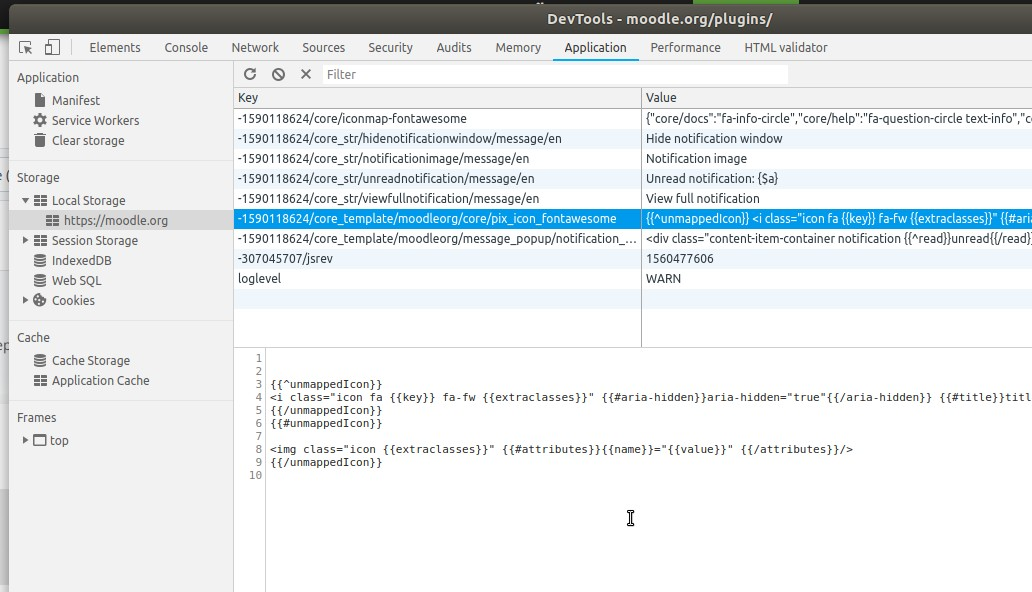
Task: Go to the Security tab
Action: pos(390,47)
